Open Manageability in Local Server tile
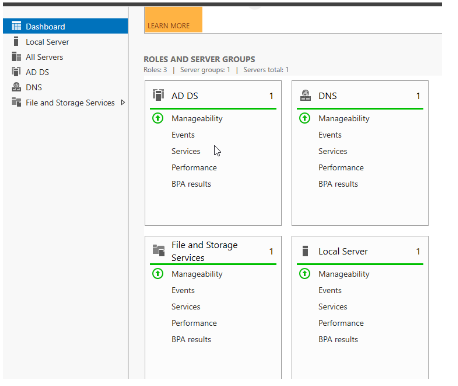458x386 pixels. click(x=344, y=274)
